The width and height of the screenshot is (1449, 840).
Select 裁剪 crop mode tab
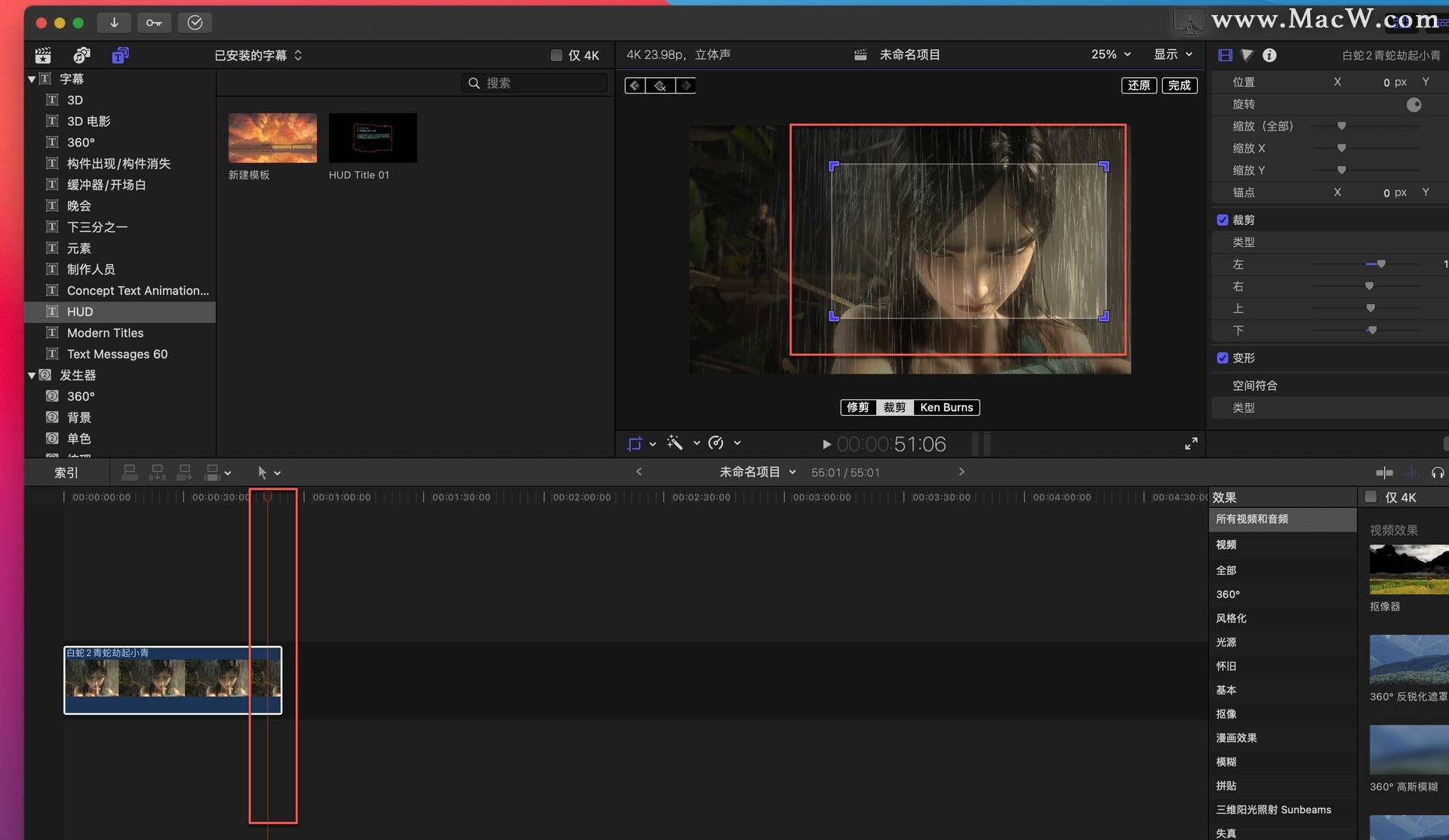(x=894, y=408)
